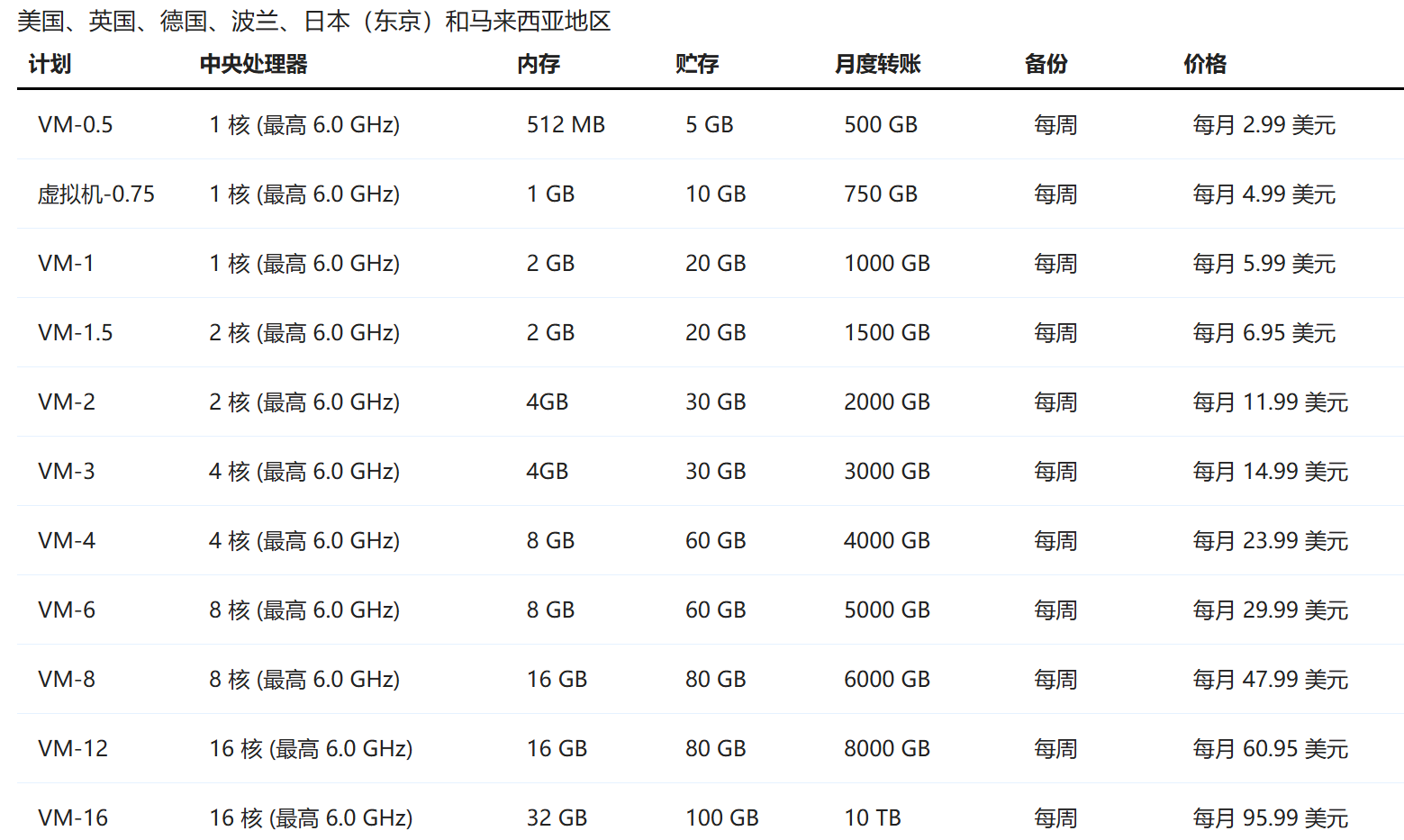Select the VM-4 plan name
This screenshot has height=840, width=1404.
(x=67, y=541)
